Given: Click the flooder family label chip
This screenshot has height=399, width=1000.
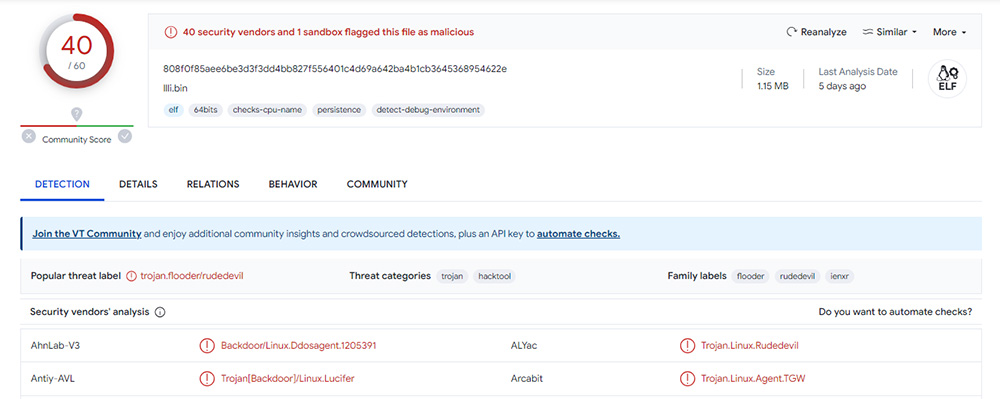Looking at the screenshot, I should 751,276.
